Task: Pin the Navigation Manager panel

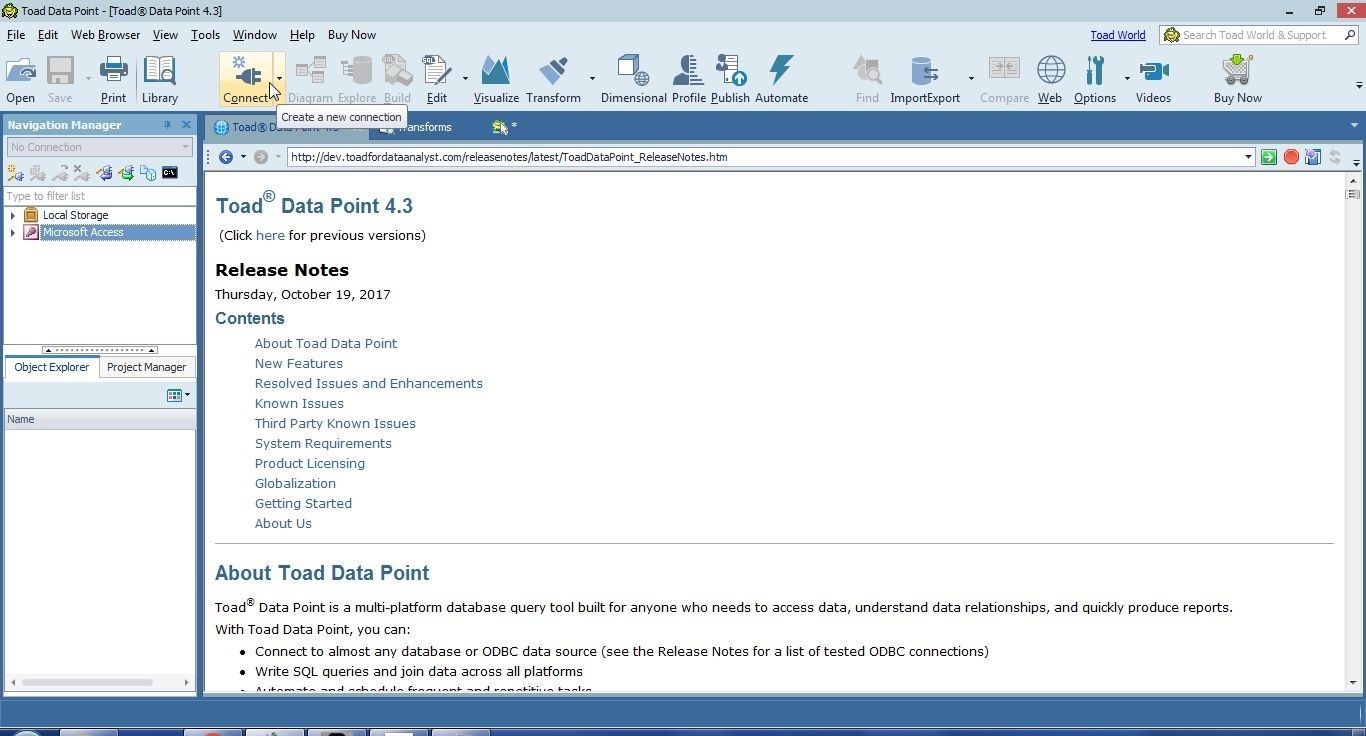Action: pyautogui.click(x=167, y=125)
